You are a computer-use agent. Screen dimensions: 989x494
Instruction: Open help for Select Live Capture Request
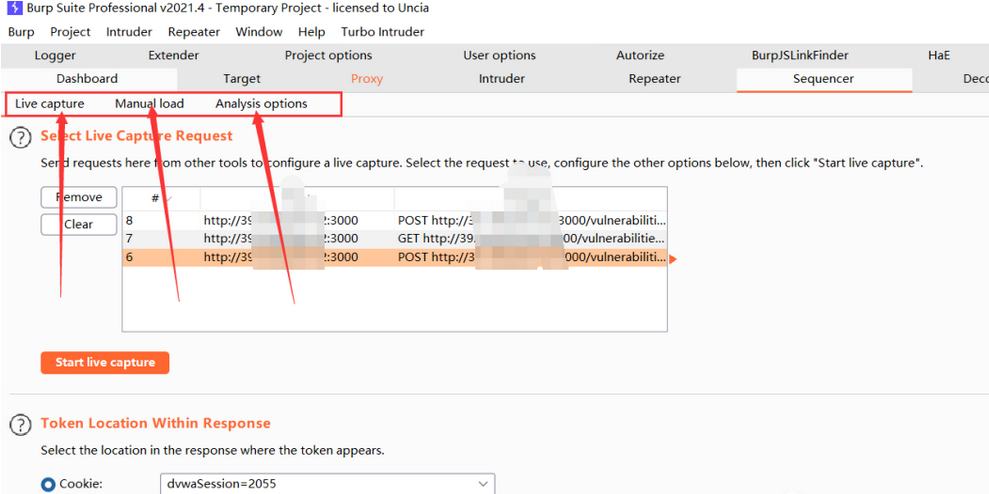pos(21,137)
